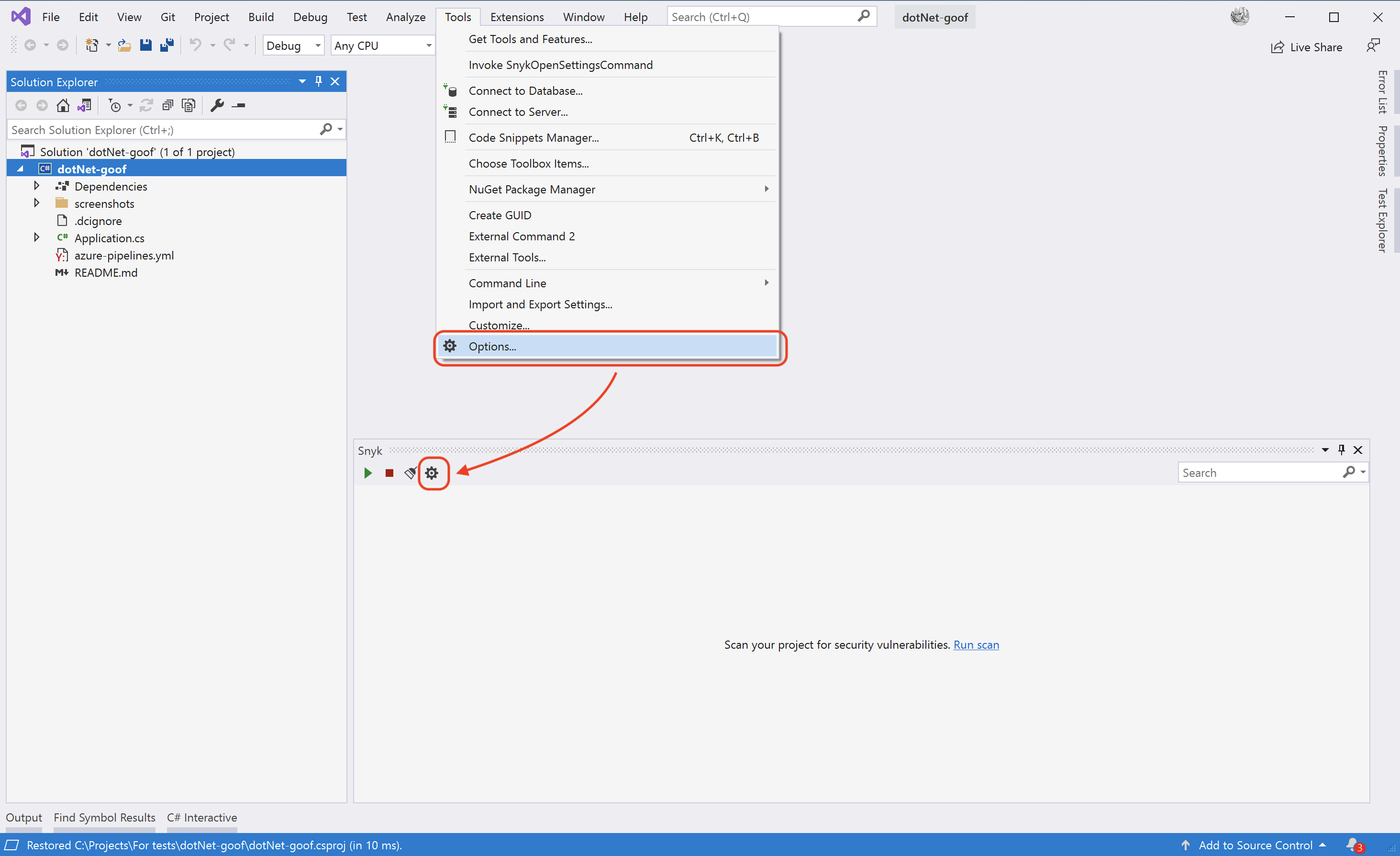
Task: Expand the Application.cs tree node
Action: coord(36,237)
